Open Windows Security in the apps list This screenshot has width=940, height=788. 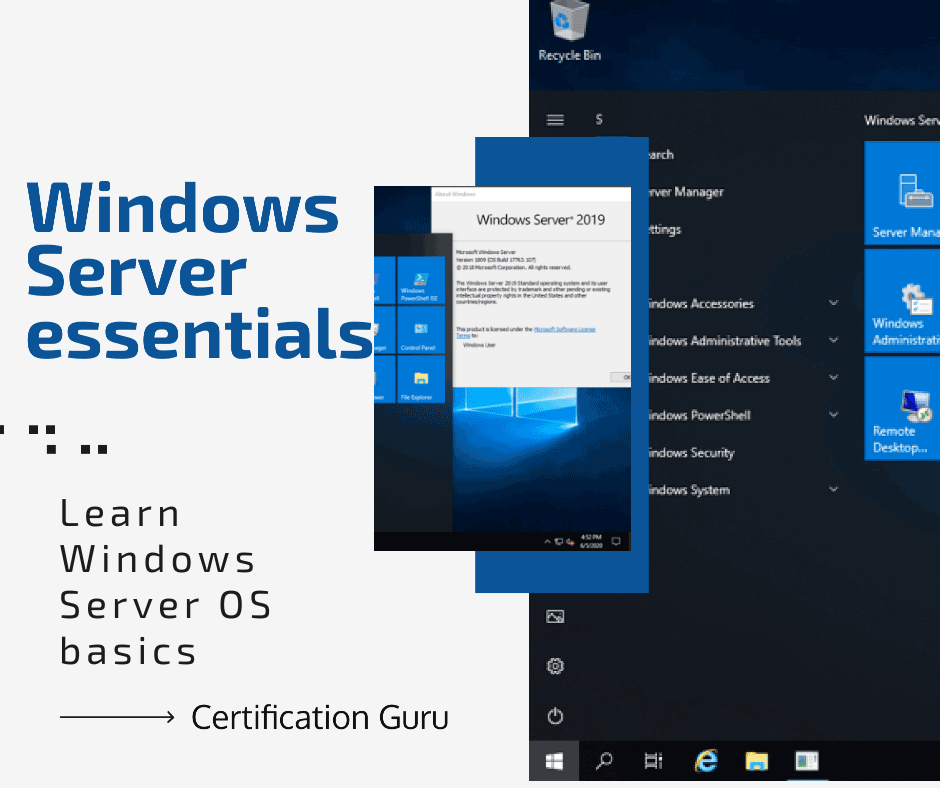(x=692, y=453)
